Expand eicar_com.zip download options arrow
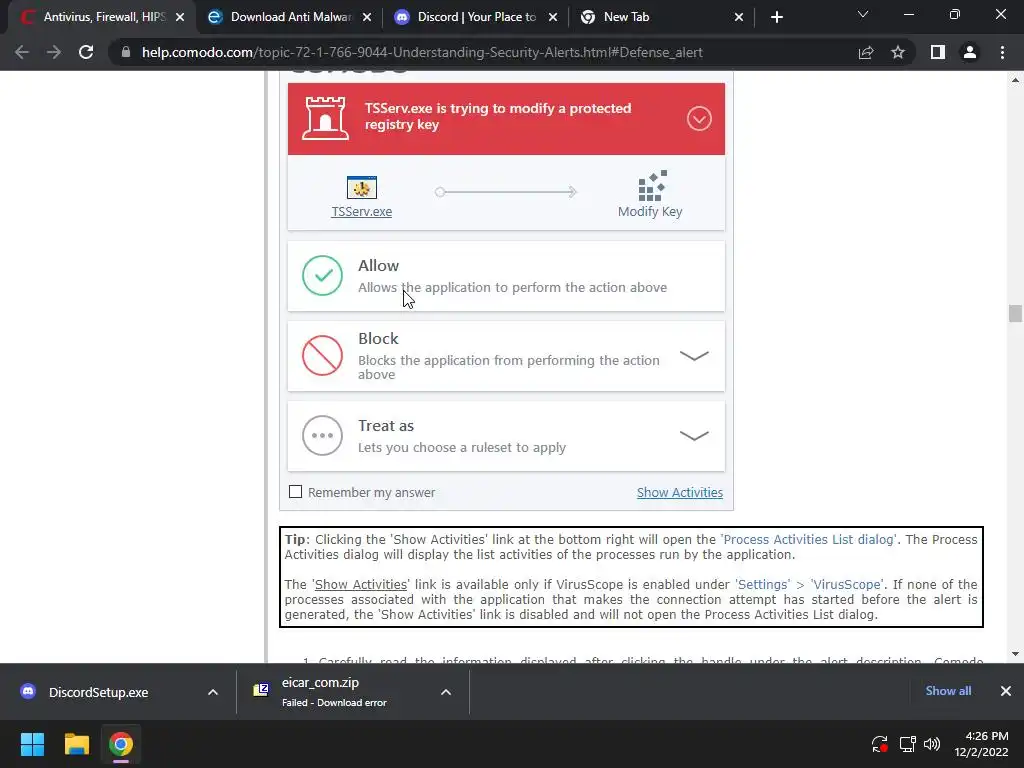 [446, 692]
